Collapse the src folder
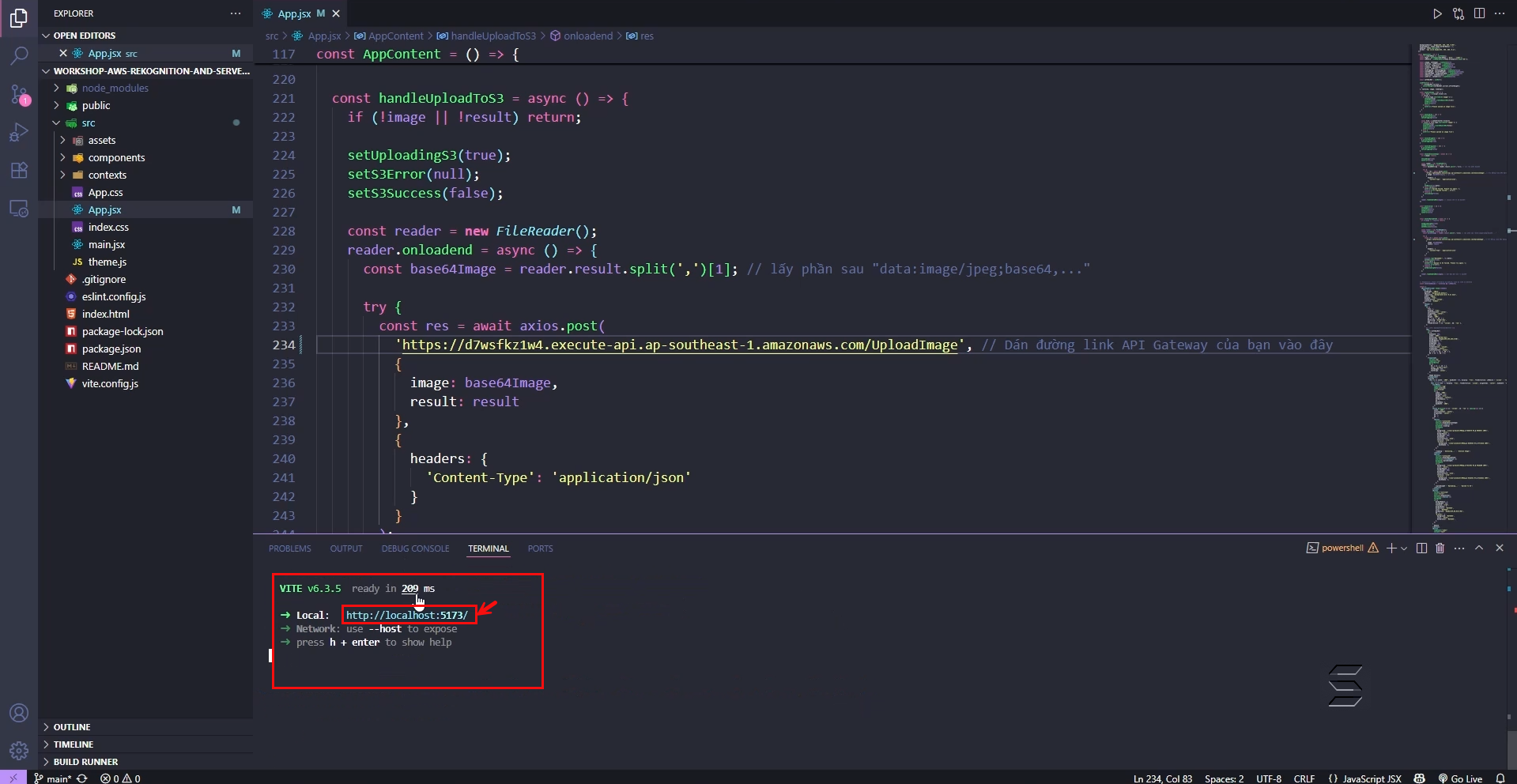 145,122
